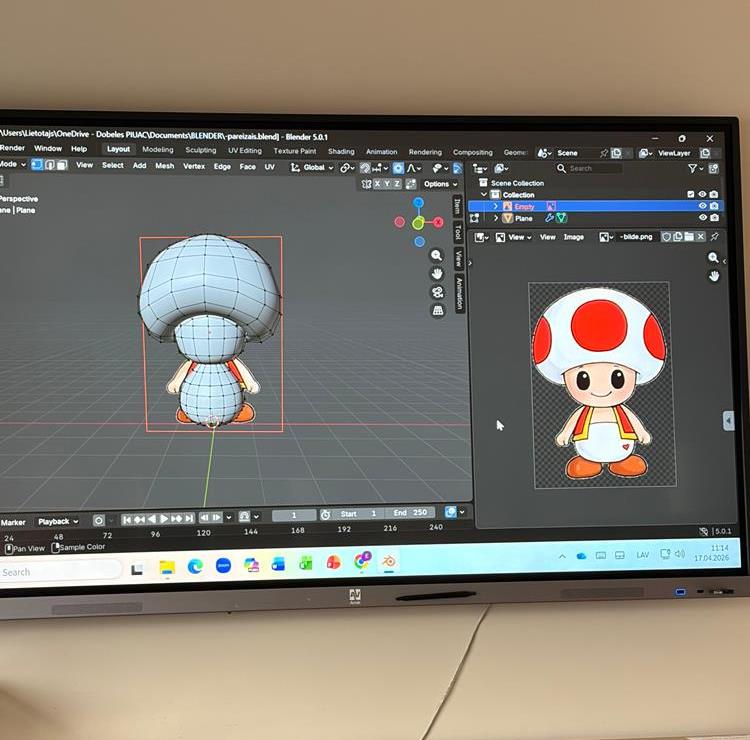Expand the Plane object in outliner
750x740 pixels.
click(496, 218)
